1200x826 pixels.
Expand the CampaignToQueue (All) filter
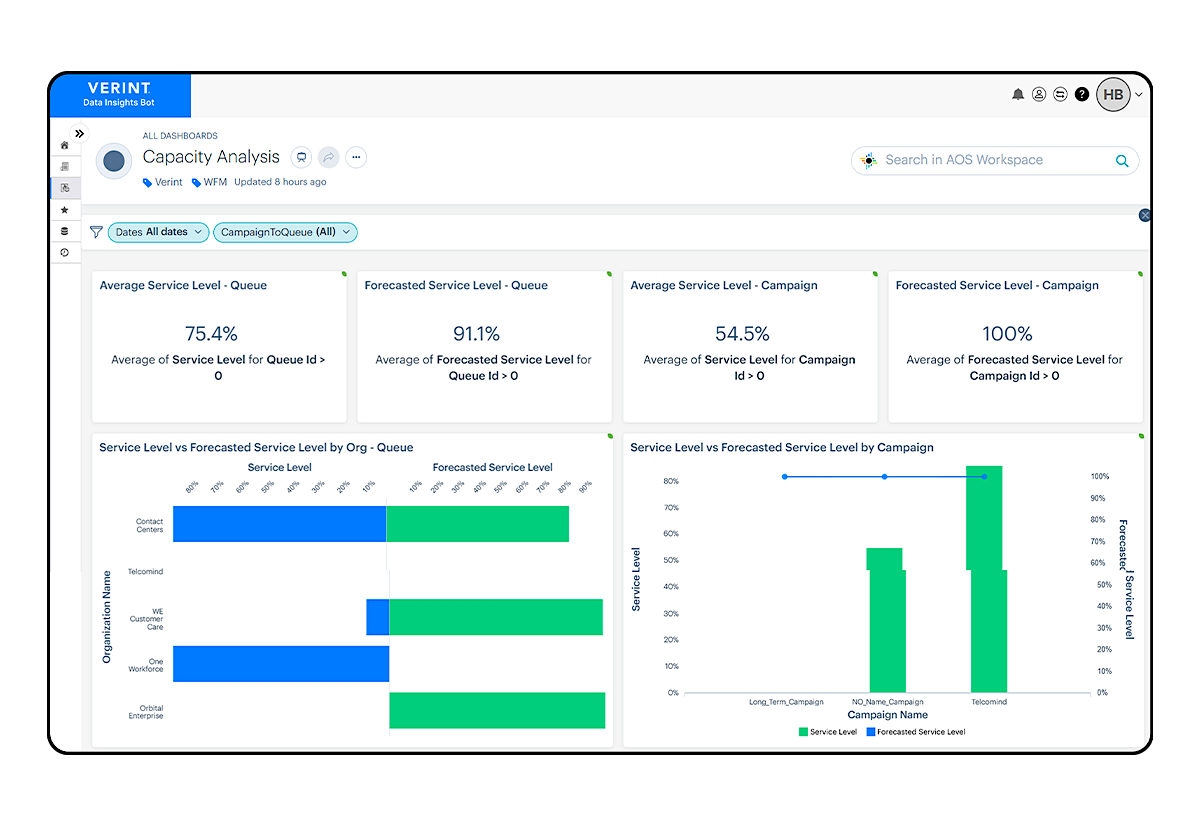tap(285, 231)
